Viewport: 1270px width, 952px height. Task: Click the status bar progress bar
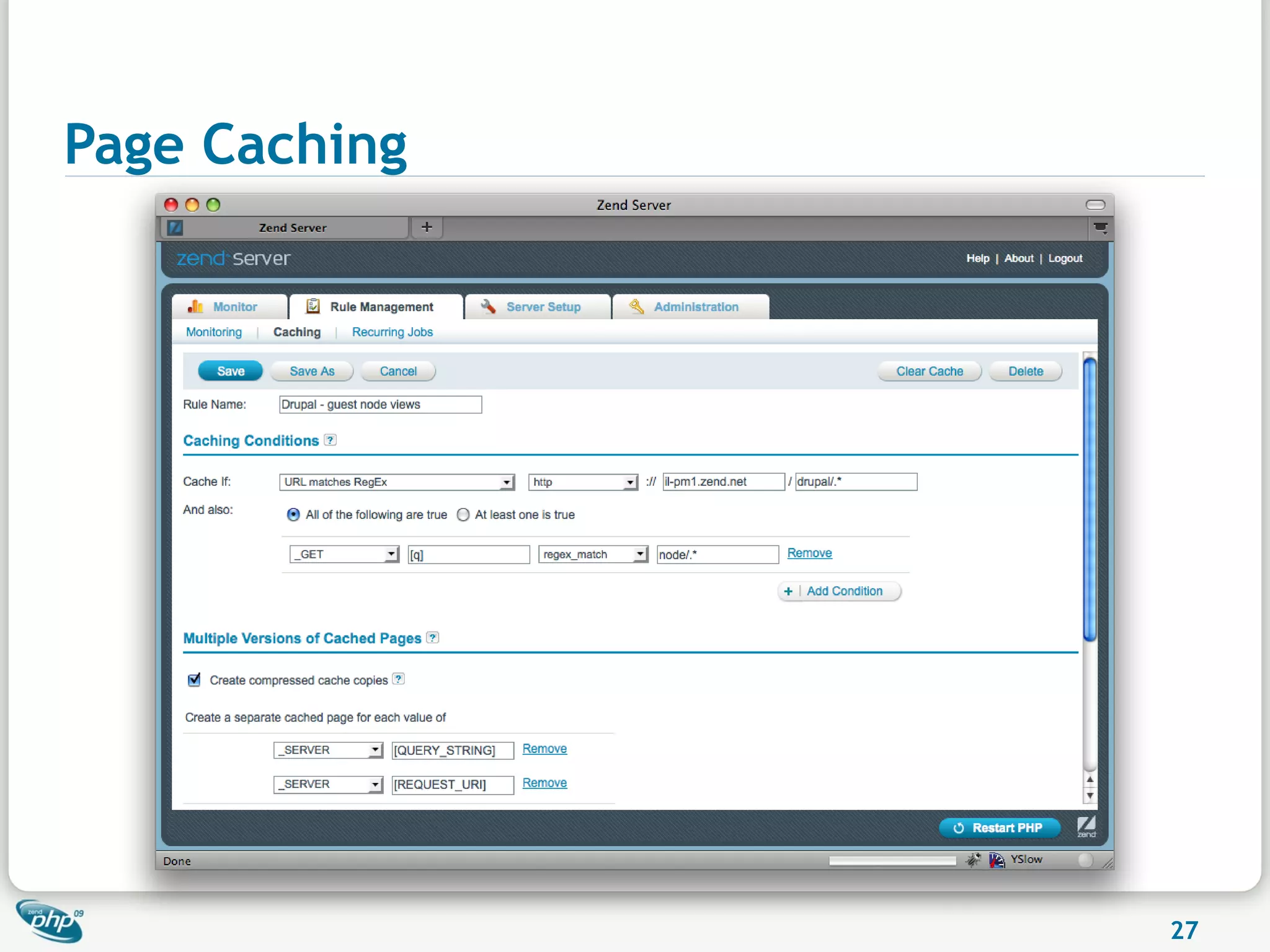892,860
